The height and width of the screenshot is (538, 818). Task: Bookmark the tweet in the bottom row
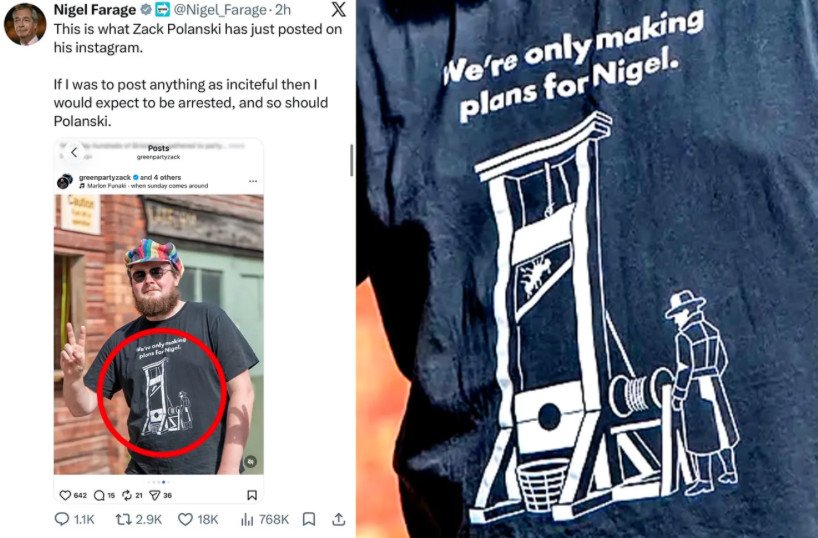(x=309, y=519)
